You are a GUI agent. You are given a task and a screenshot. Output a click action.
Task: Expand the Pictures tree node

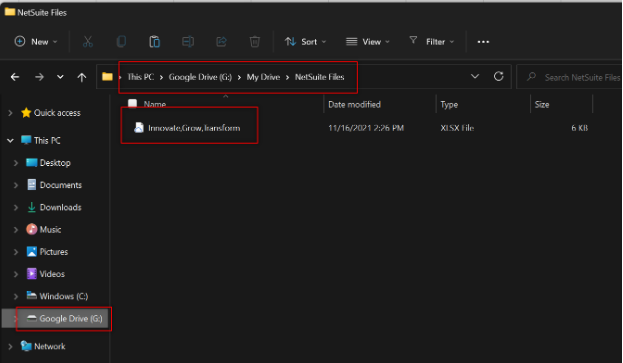(x=16, y=252)
